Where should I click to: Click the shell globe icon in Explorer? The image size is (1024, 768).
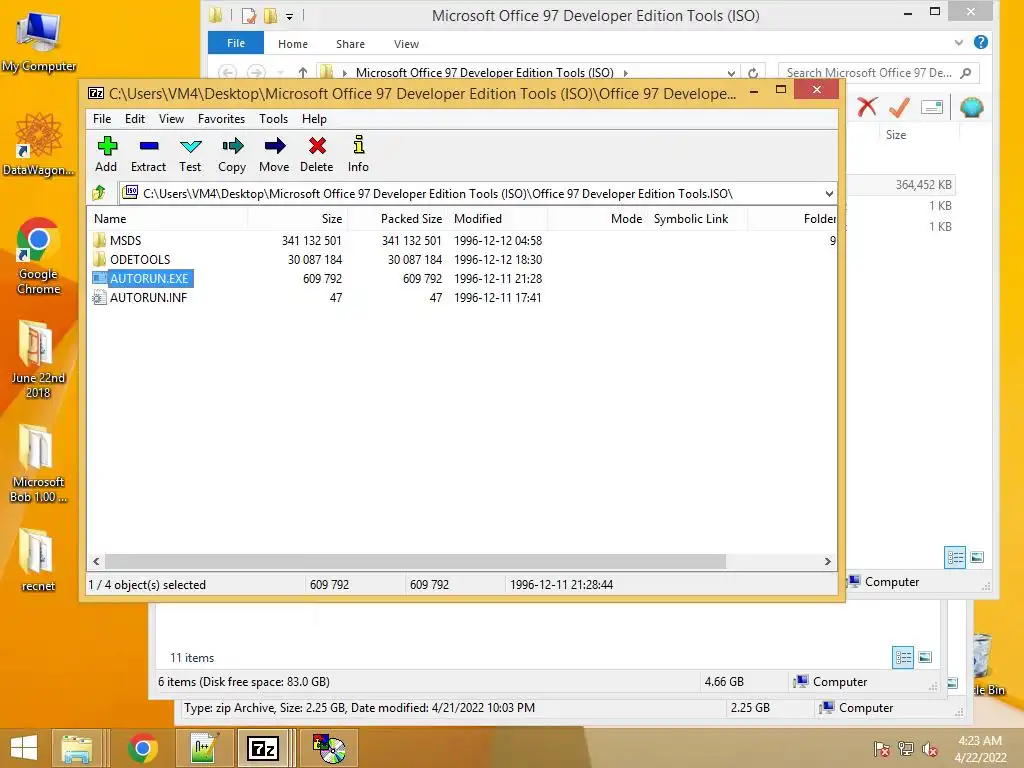pos(972,106)
